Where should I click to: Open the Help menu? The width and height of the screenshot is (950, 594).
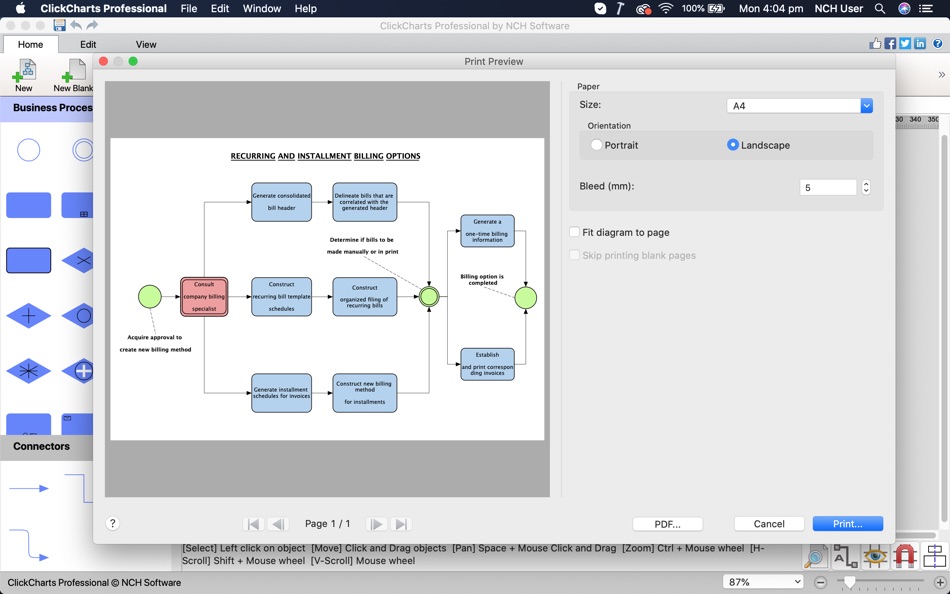click(x=305, y=8)
